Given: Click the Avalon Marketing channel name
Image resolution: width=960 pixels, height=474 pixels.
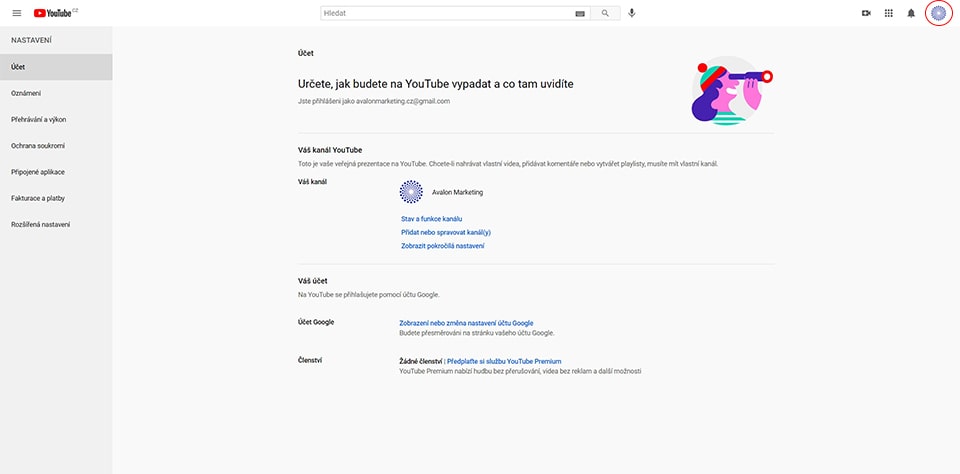Looking at the screenshot, I should point(457,192).
